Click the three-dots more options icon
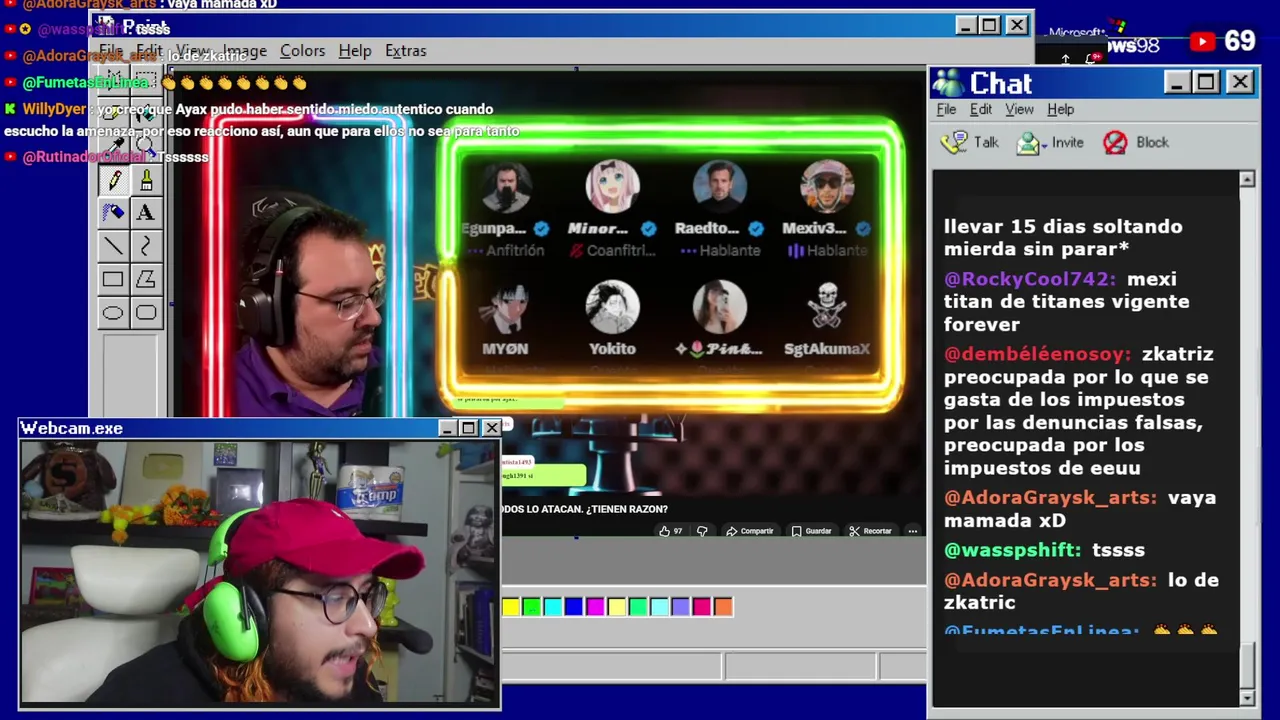This screenshot has height=720, width=1280. (913, 531)
